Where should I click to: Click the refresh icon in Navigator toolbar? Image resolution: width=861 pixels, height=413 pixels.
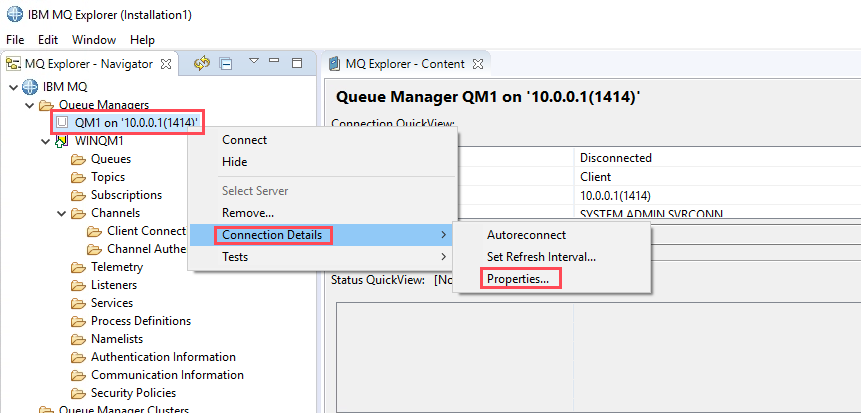tap(202, 63)
